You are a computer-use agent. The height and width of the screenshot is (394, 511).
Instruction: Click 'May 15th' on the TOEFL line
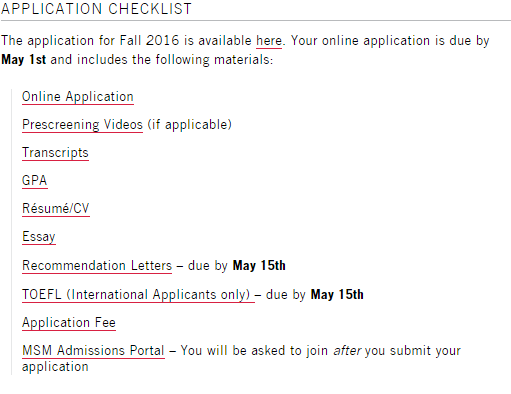(337, 295)
